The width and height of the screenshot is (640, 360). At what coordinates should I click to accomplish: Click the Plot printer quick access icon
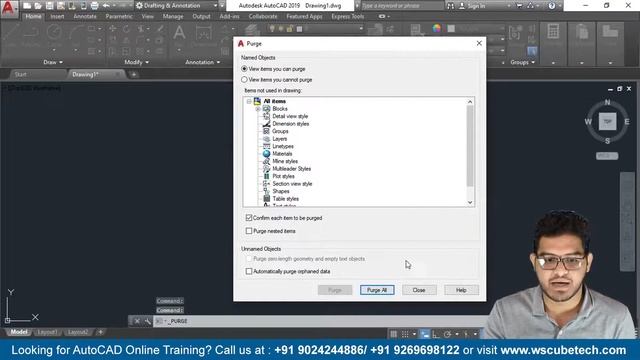pos(94,6)
